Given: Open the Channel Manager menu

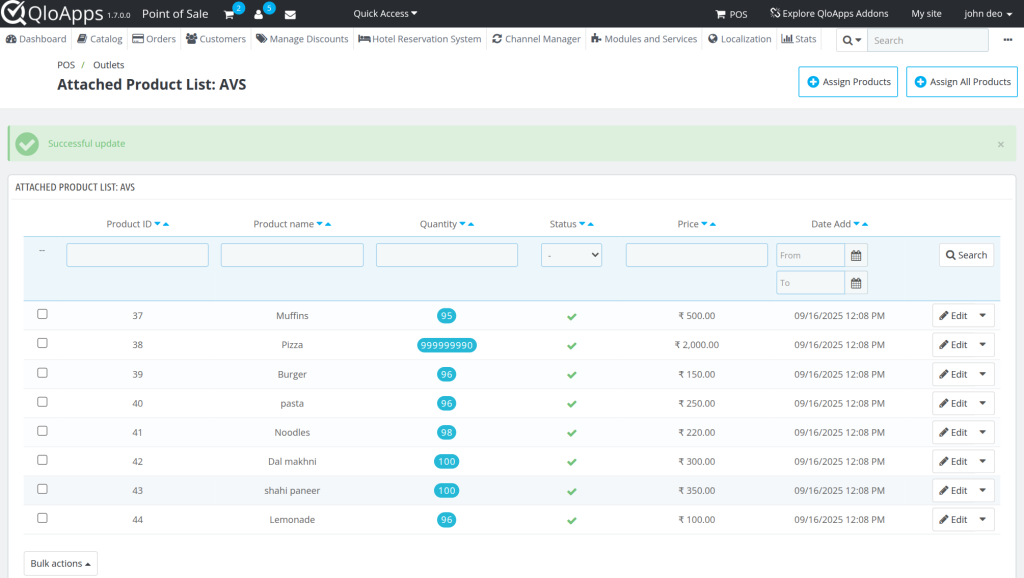Looking at the screenshot, I should 536,39.
